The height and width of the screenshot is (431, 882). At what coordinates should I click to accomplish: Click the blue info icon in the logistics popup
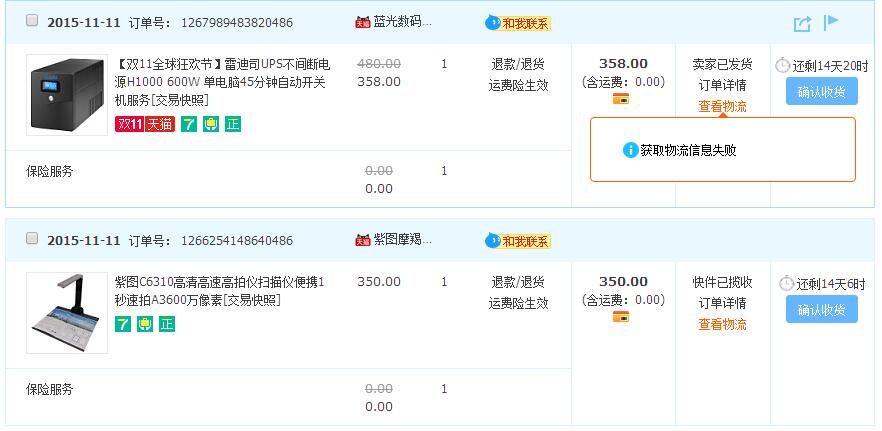pyautogui.click(x=631, y=150)
